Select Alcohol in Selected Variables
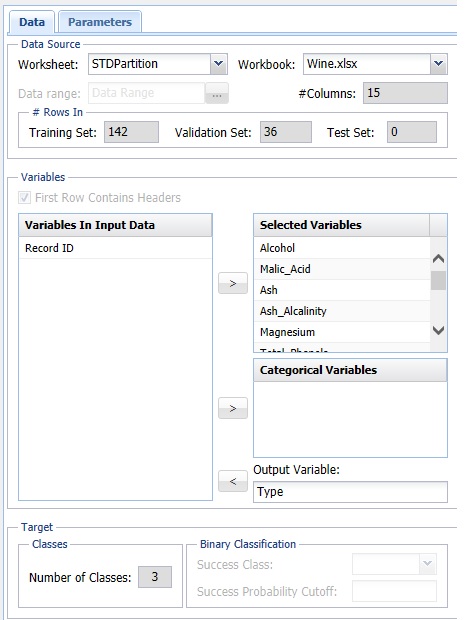465x620 pixels. pos(342,248)
